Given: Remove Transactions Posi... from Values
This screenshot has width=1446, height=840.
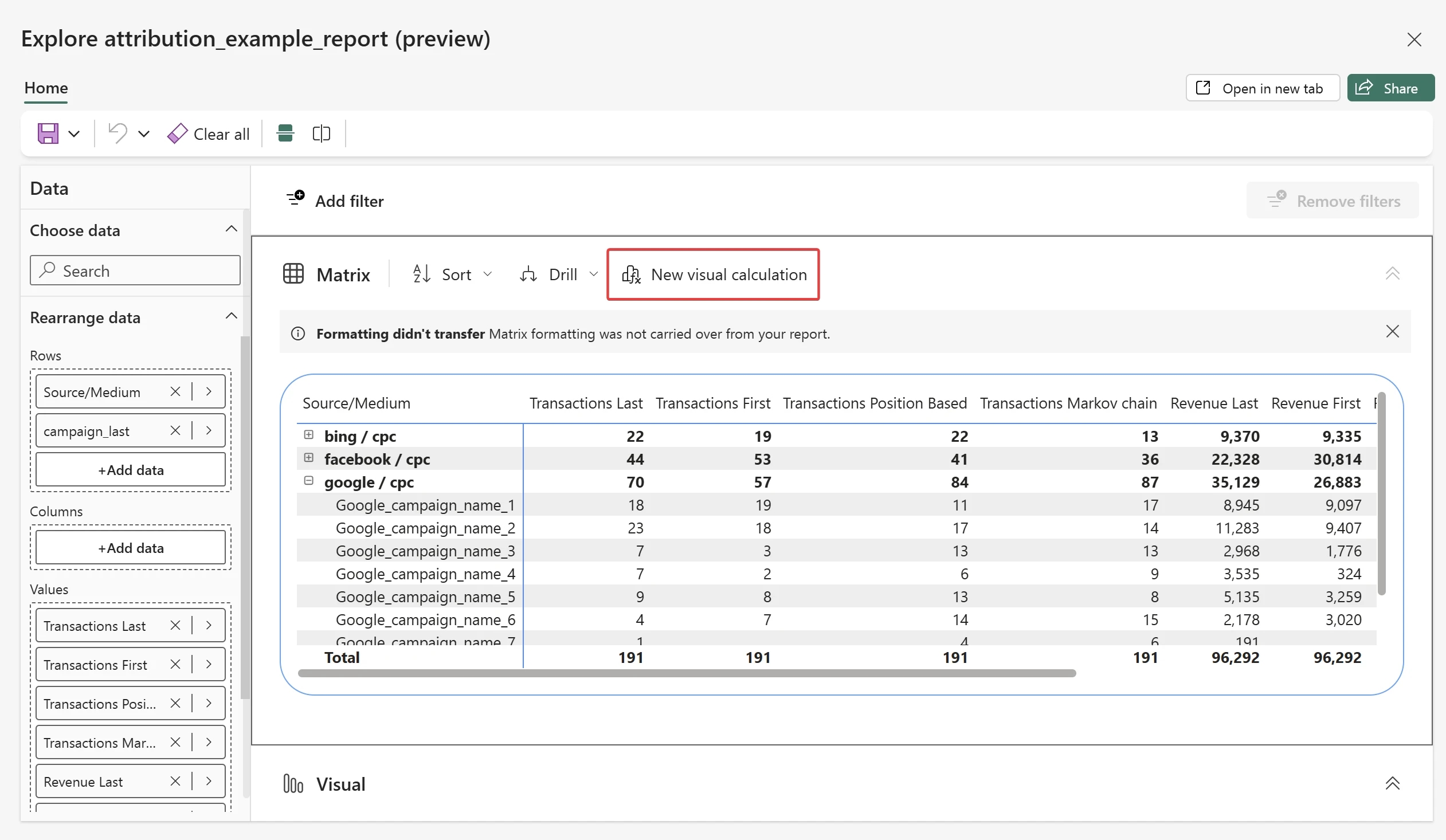Looking at the screenshot, I should coord(175,704).
